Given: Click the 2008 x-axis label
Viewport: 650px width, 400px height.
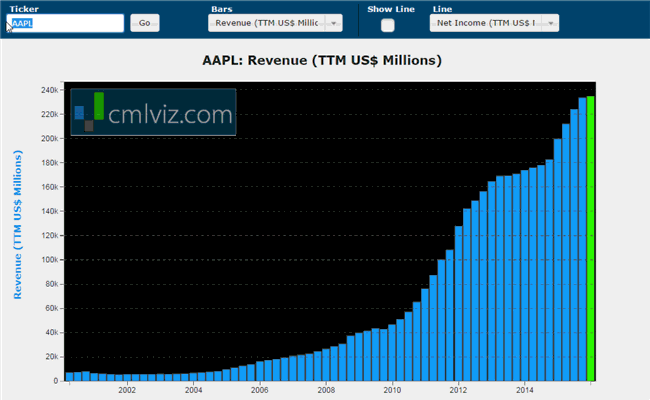Looking at the screenshot, I should tap(326, 390).
